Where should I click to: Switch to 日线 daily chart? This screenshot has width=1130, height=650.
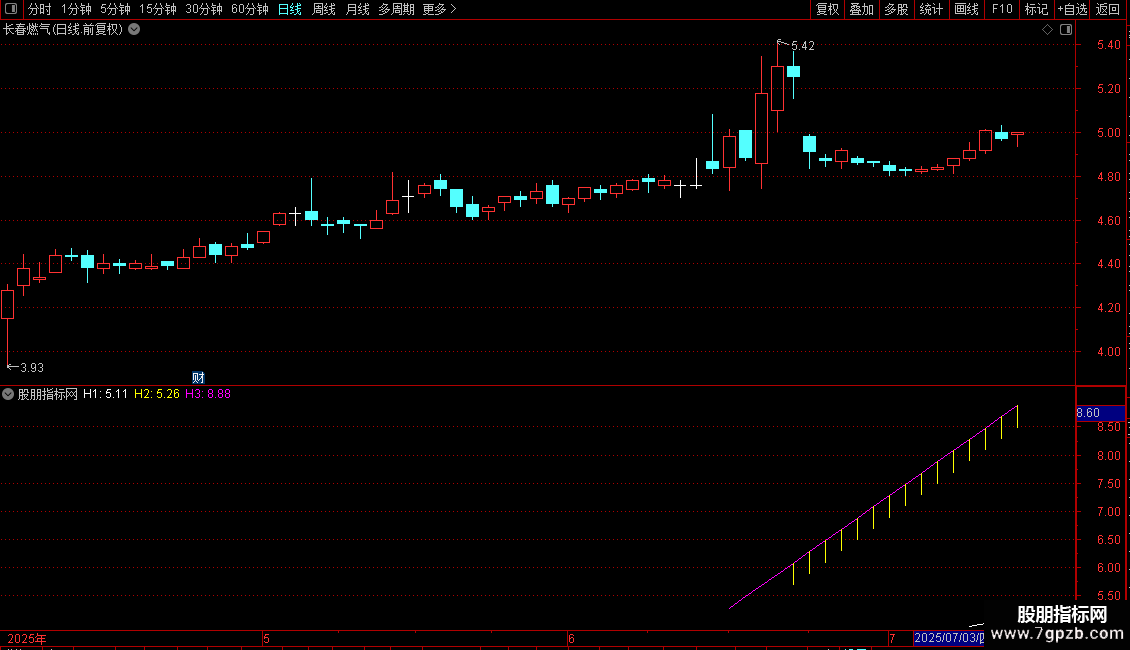point(290,9)
